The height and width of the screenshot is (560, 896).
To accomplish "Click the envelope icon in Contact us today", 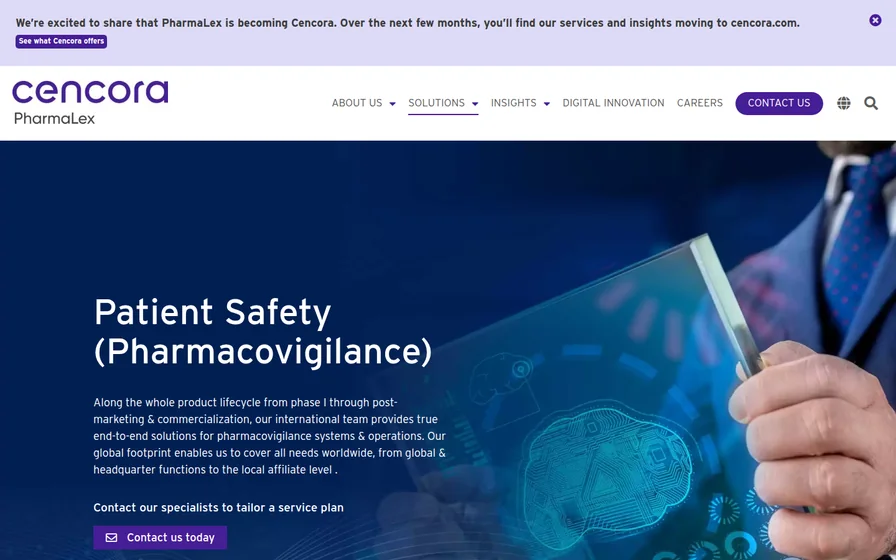I will (111, 538).
